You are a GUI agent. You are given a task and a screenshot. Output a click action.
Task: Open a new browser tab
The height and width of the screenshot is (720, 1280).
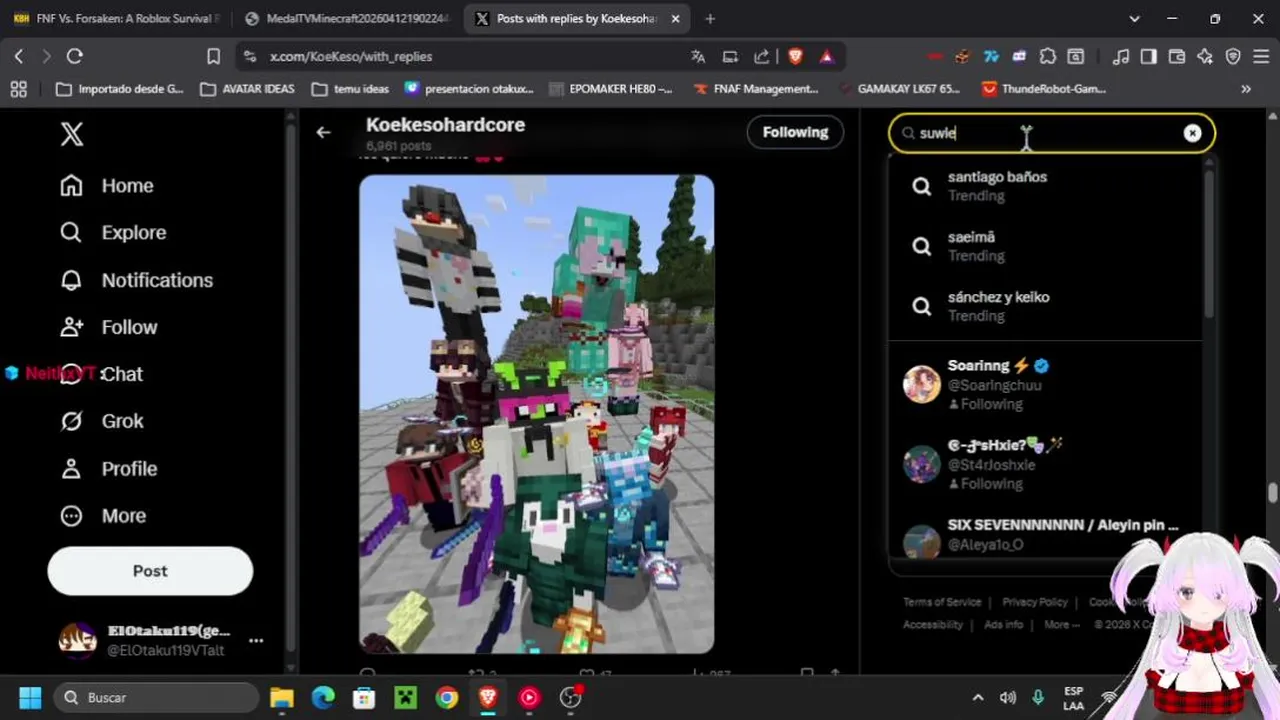[x=710, y=19]
